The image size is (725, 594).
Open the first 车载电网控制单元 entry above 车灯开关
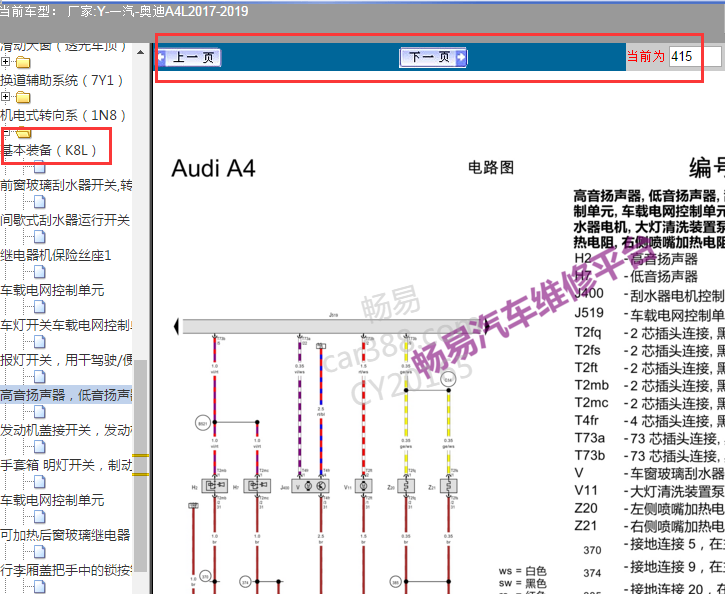(52, 290)
